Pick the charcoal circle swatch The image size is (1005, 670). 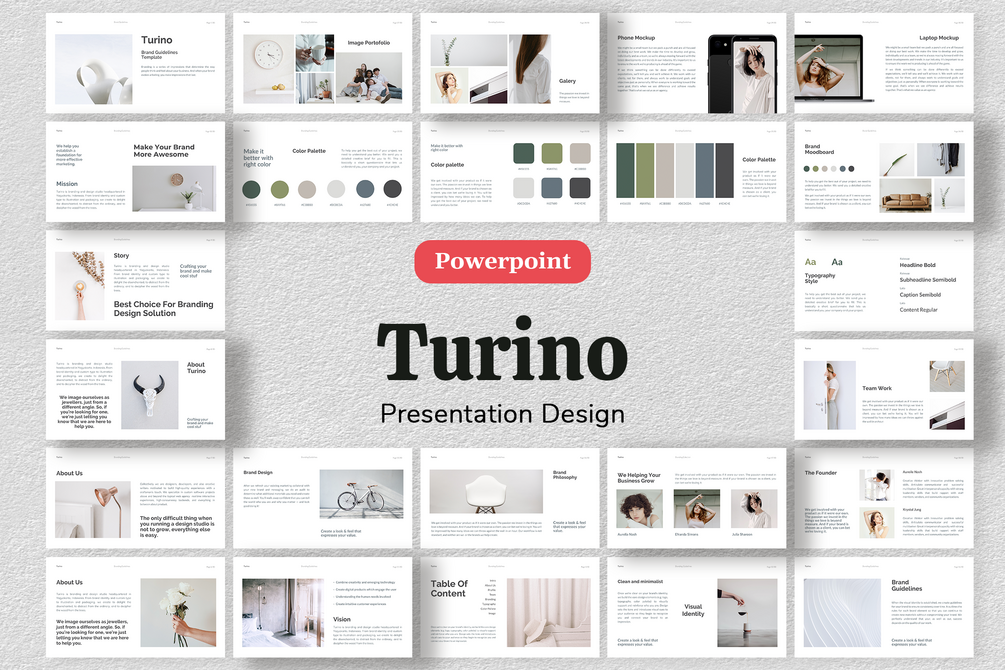pyautogui.click(x=392, y=189)
